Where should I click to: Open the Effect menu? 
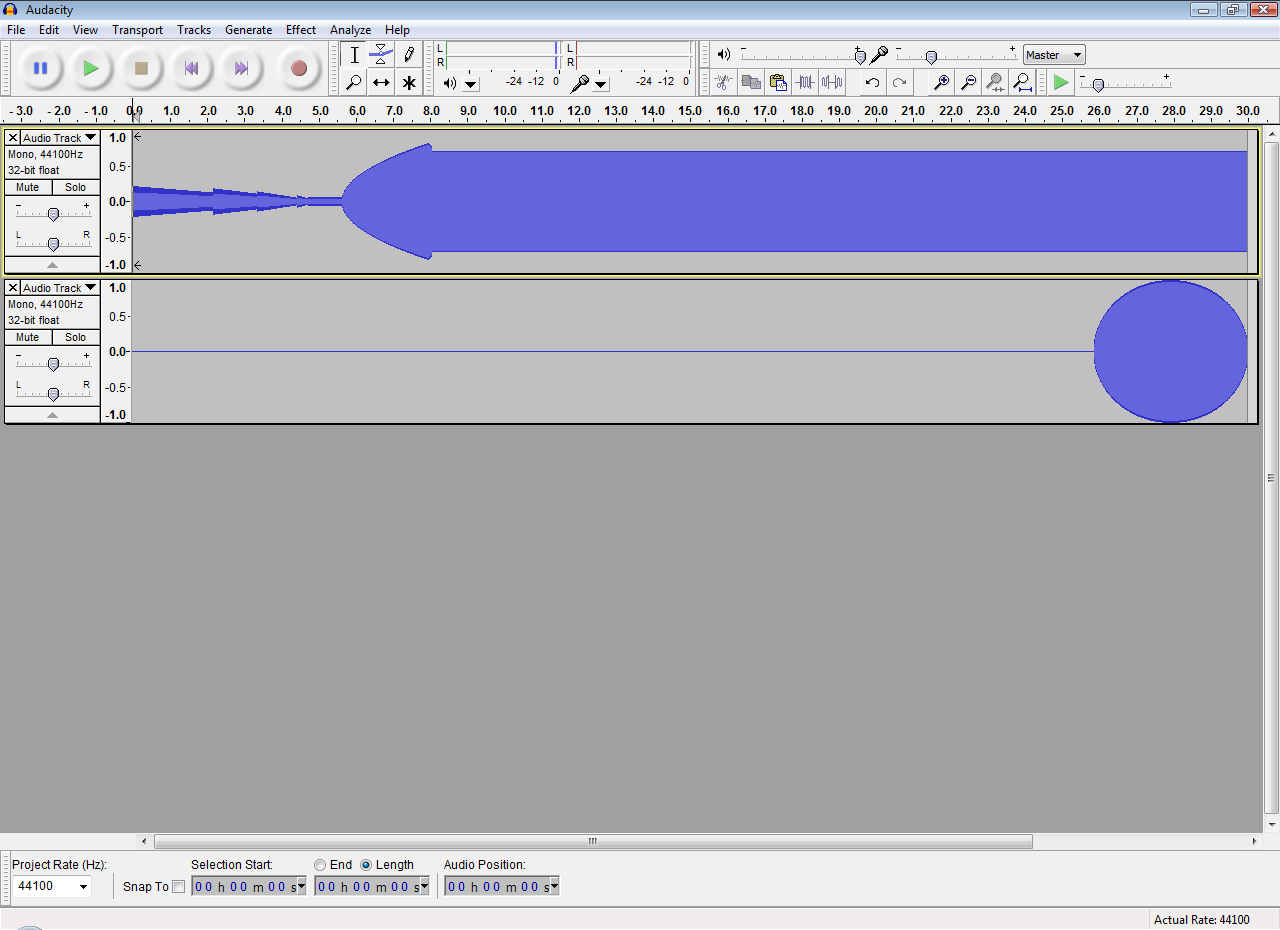pos(301,30)
